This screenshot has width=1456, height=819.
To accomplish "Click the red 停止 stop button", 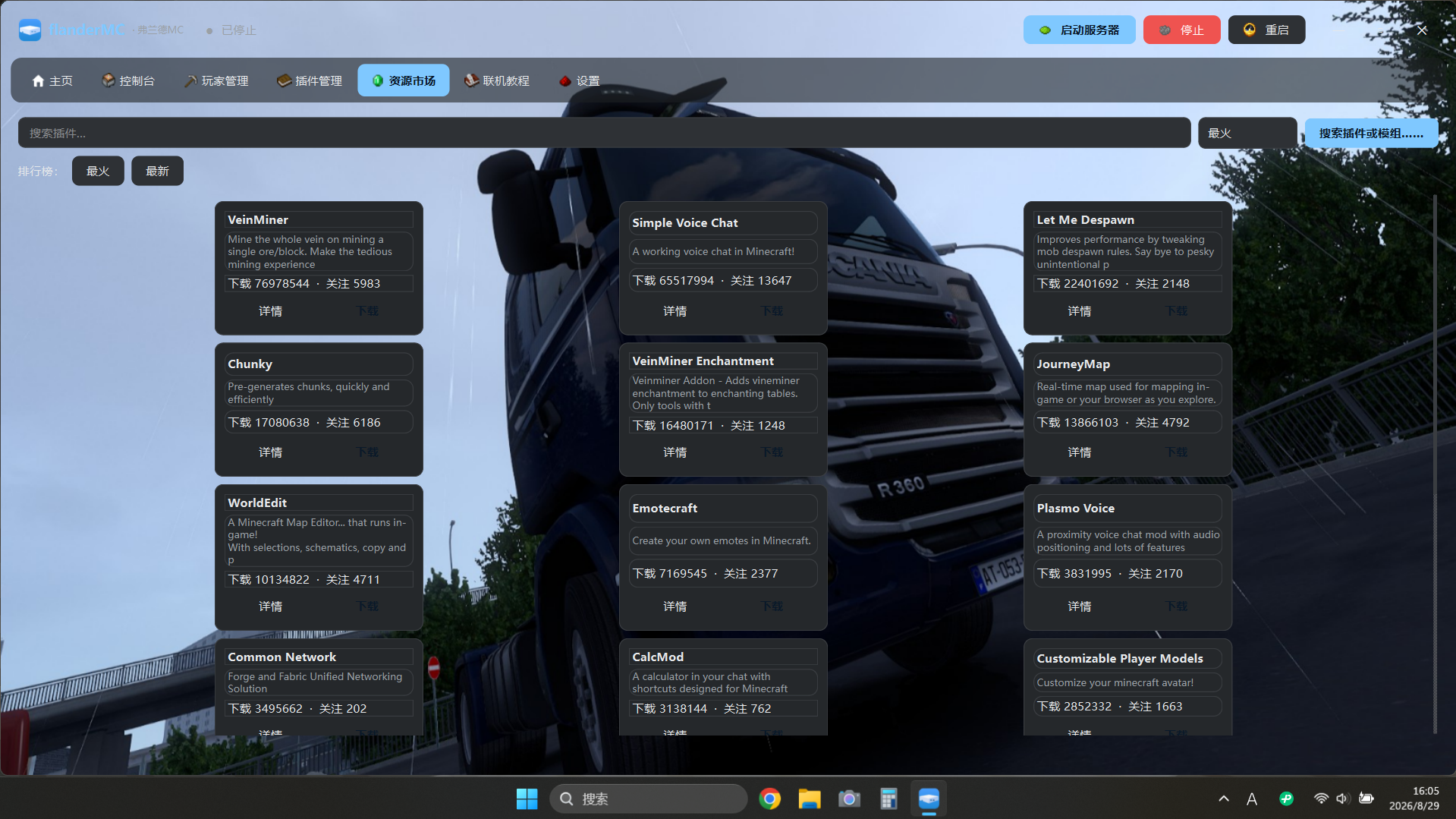I will 1182,30.
